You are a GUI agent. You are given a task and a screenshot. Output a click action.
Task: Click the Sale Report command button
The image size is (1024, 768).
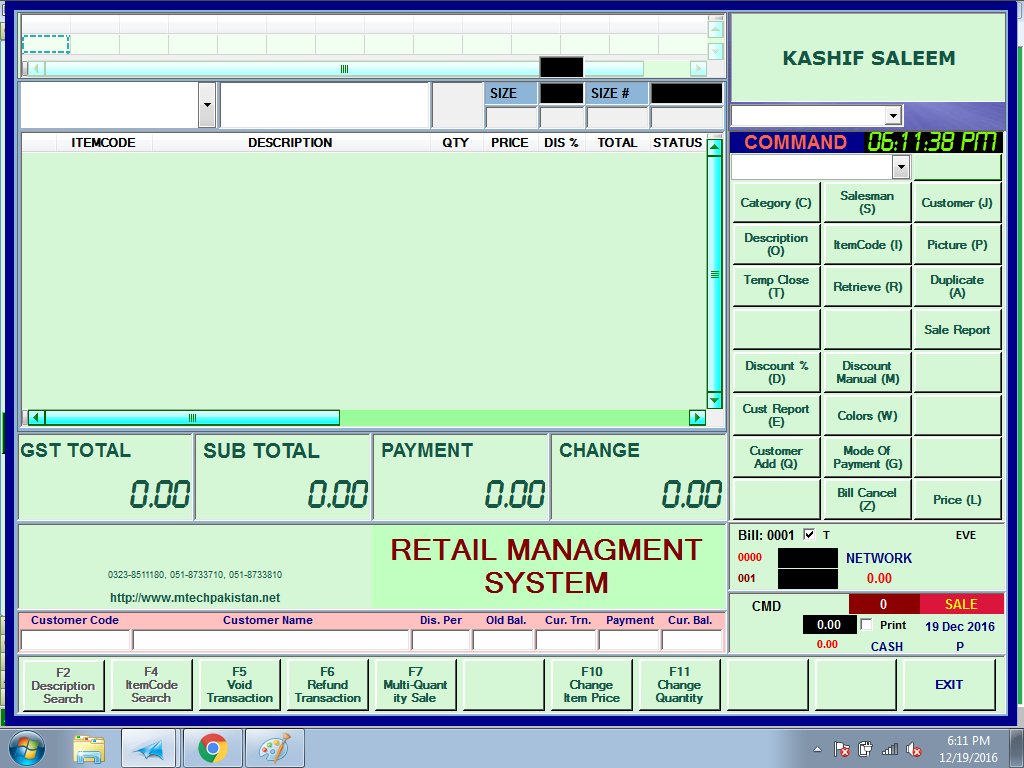coord(957,330)
